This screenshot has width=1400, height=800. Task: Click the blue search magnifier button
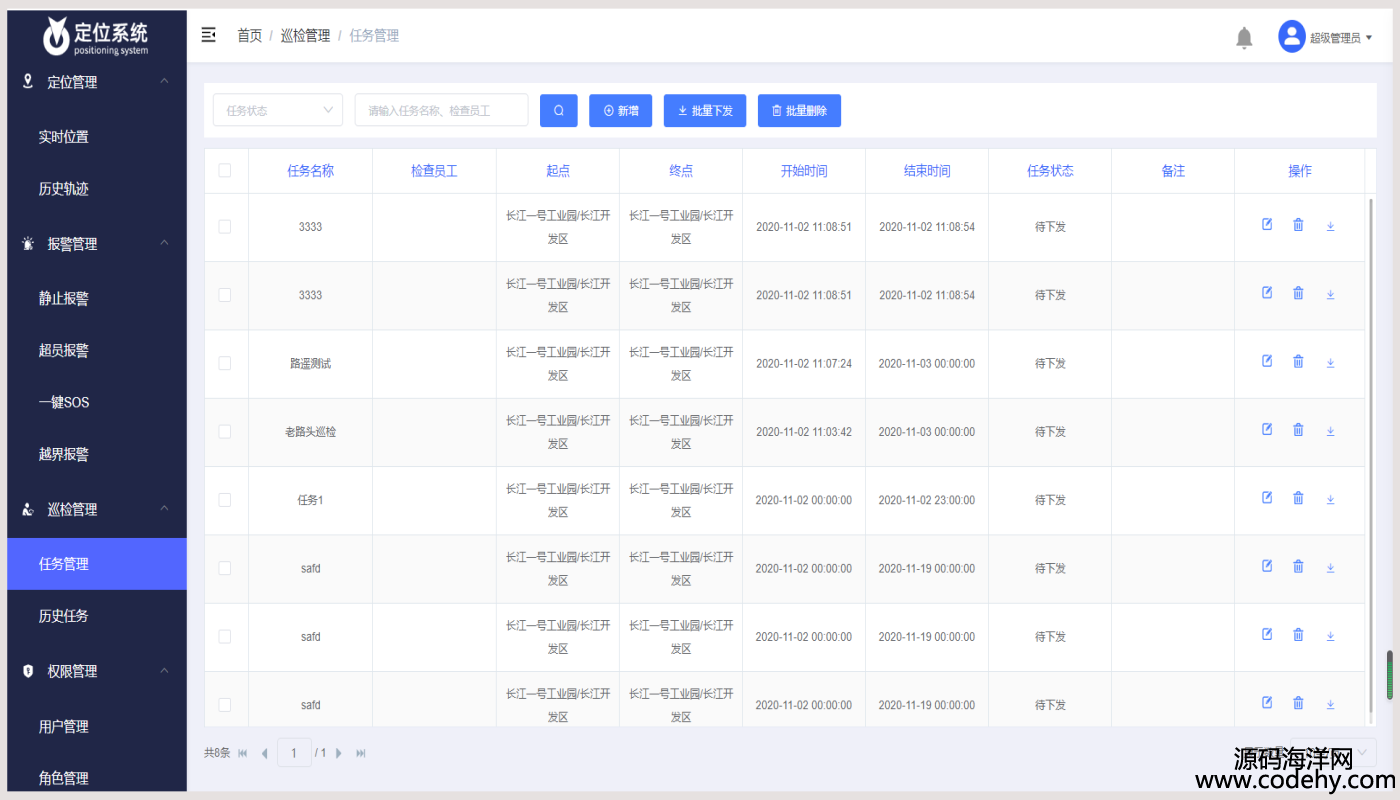pos(559,111)
